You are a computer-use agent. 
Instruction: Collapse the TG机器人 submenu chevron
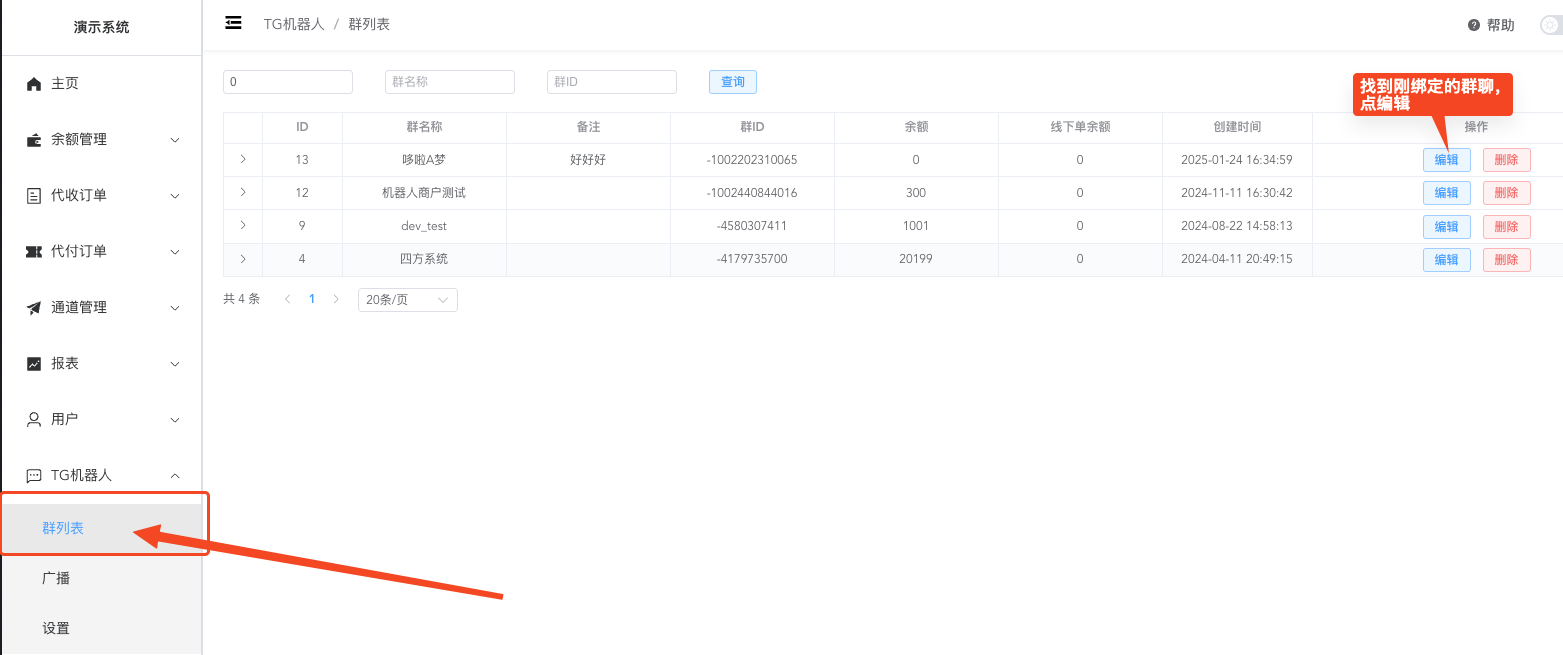point(176,475)
